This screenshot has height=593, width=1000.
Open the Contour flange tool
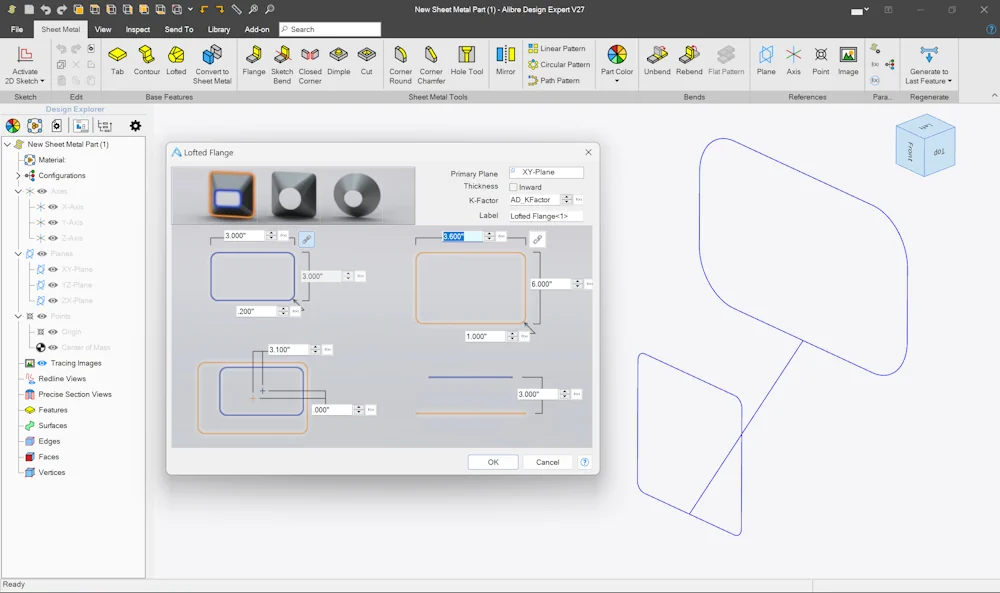click(147, 61)
